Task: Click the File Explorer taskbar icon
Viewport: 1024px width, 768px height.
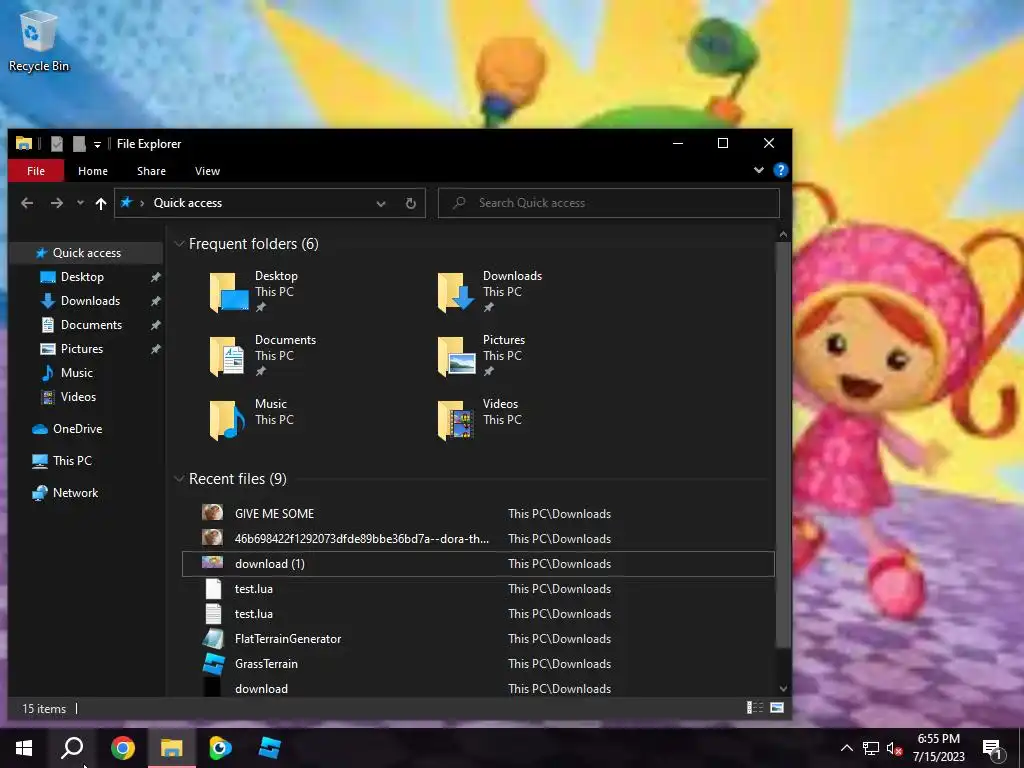Action: coord(172,748)
